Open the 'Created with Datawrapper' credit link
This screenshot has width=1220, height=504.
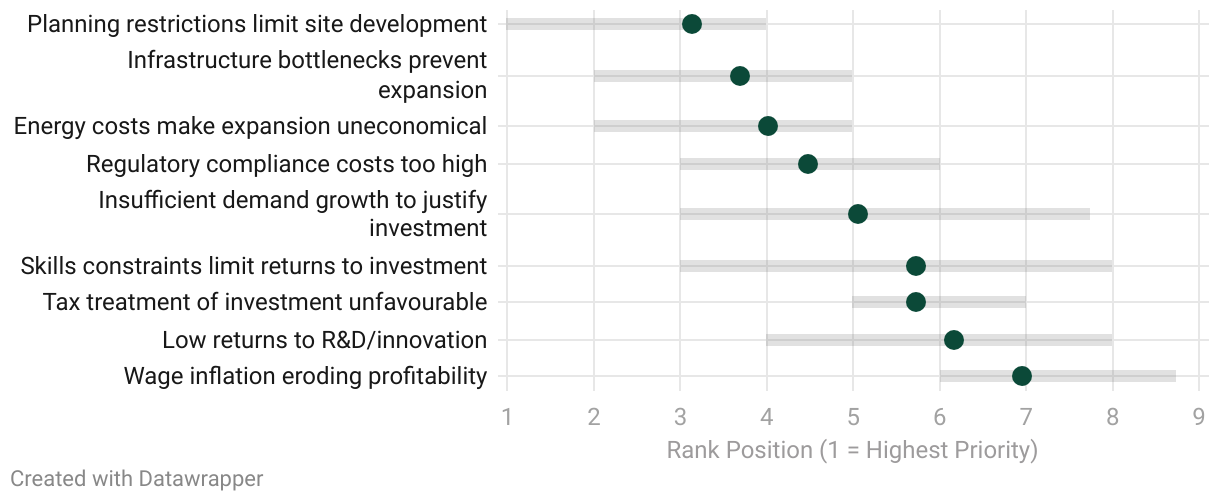point(137,479)
